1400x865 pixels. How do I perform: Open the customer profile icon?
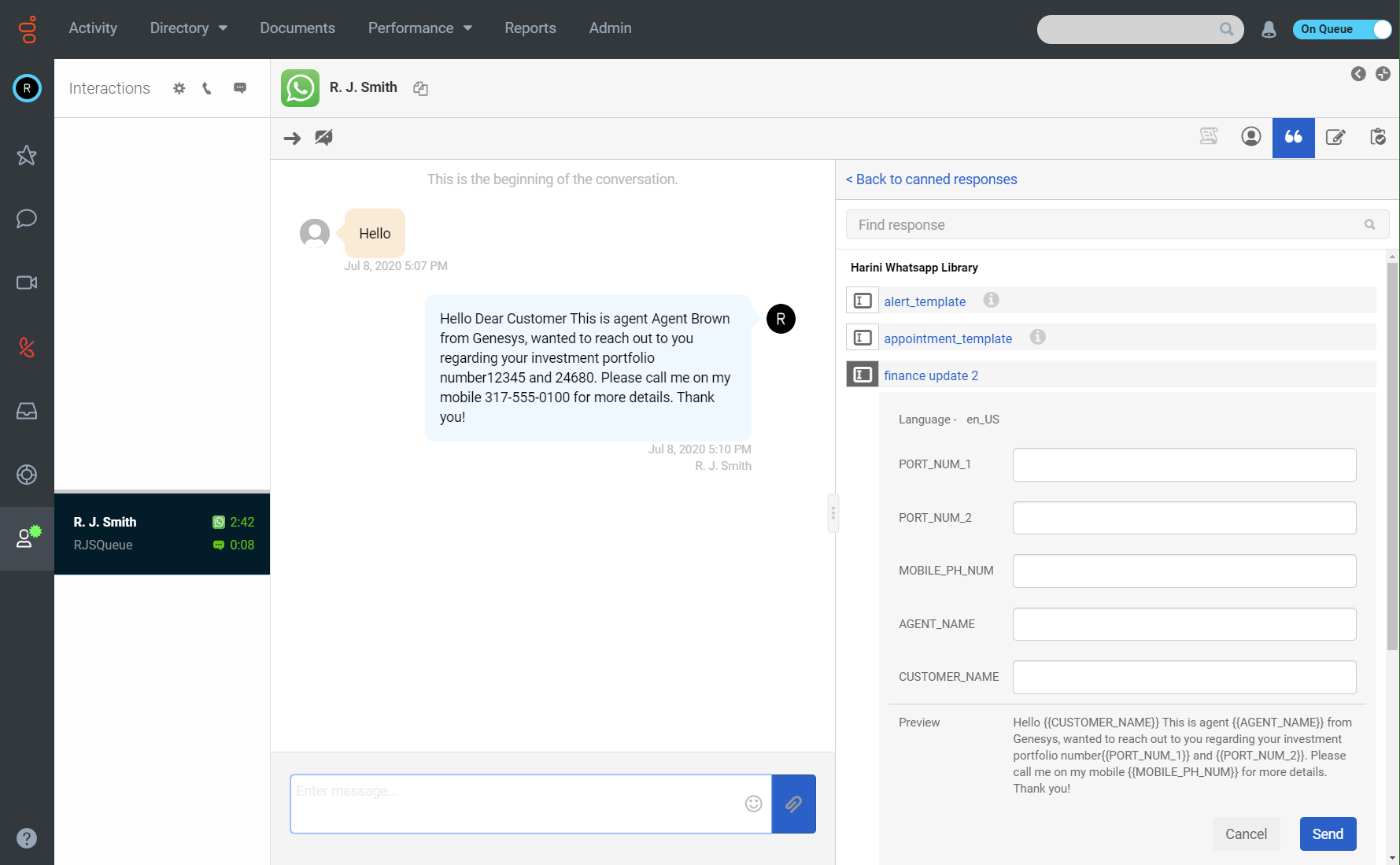pyautogui.click(x=1250, y=137)
